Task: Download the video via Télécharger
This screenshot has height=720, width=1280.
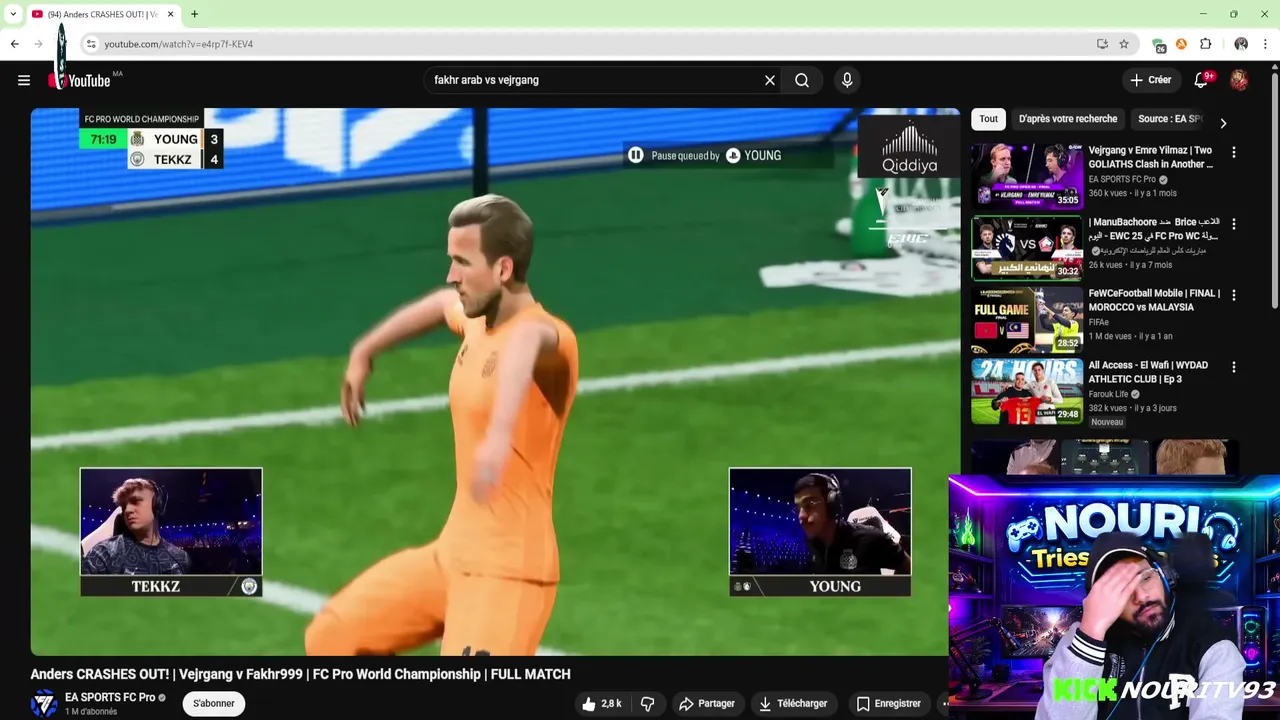Action: click(x=793, y=704)
